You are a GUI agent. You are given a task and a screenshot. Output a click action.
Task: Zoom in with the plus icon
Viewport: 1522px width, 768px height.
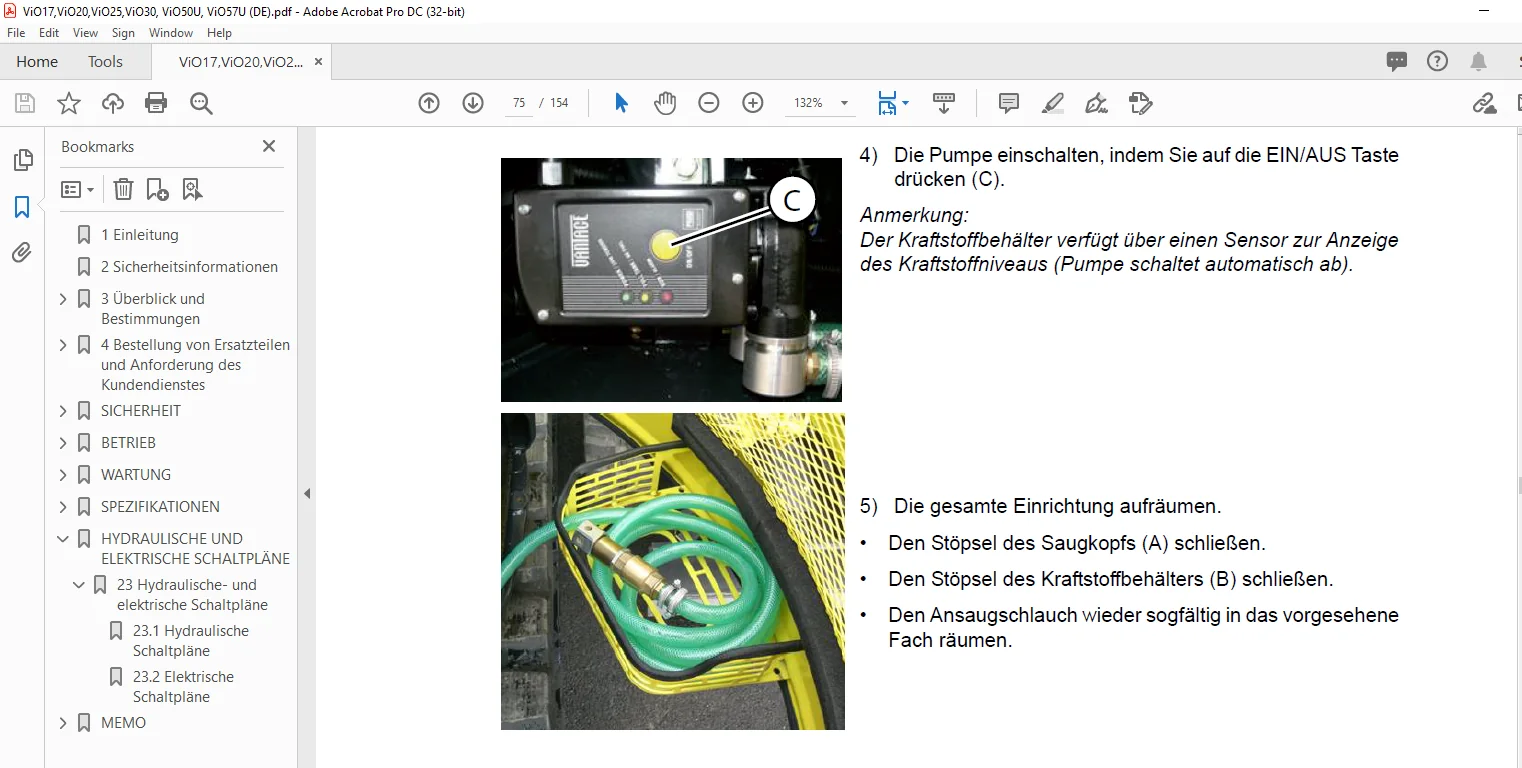point(753,103)
